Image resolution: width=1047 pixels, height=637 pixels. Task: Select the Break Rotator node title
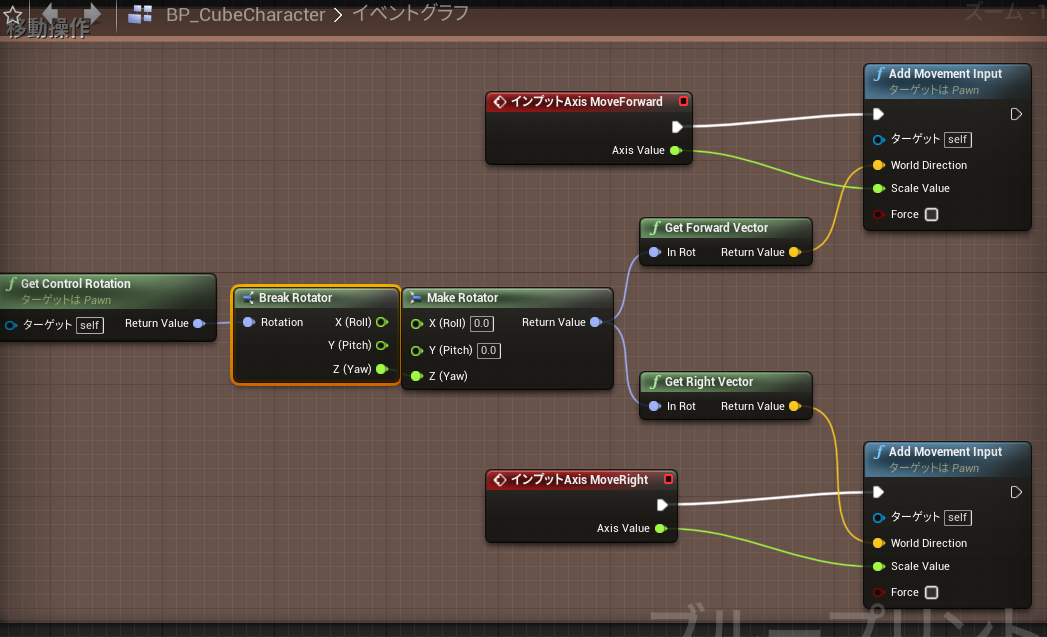pyautogui.click(x=295, y=298)
